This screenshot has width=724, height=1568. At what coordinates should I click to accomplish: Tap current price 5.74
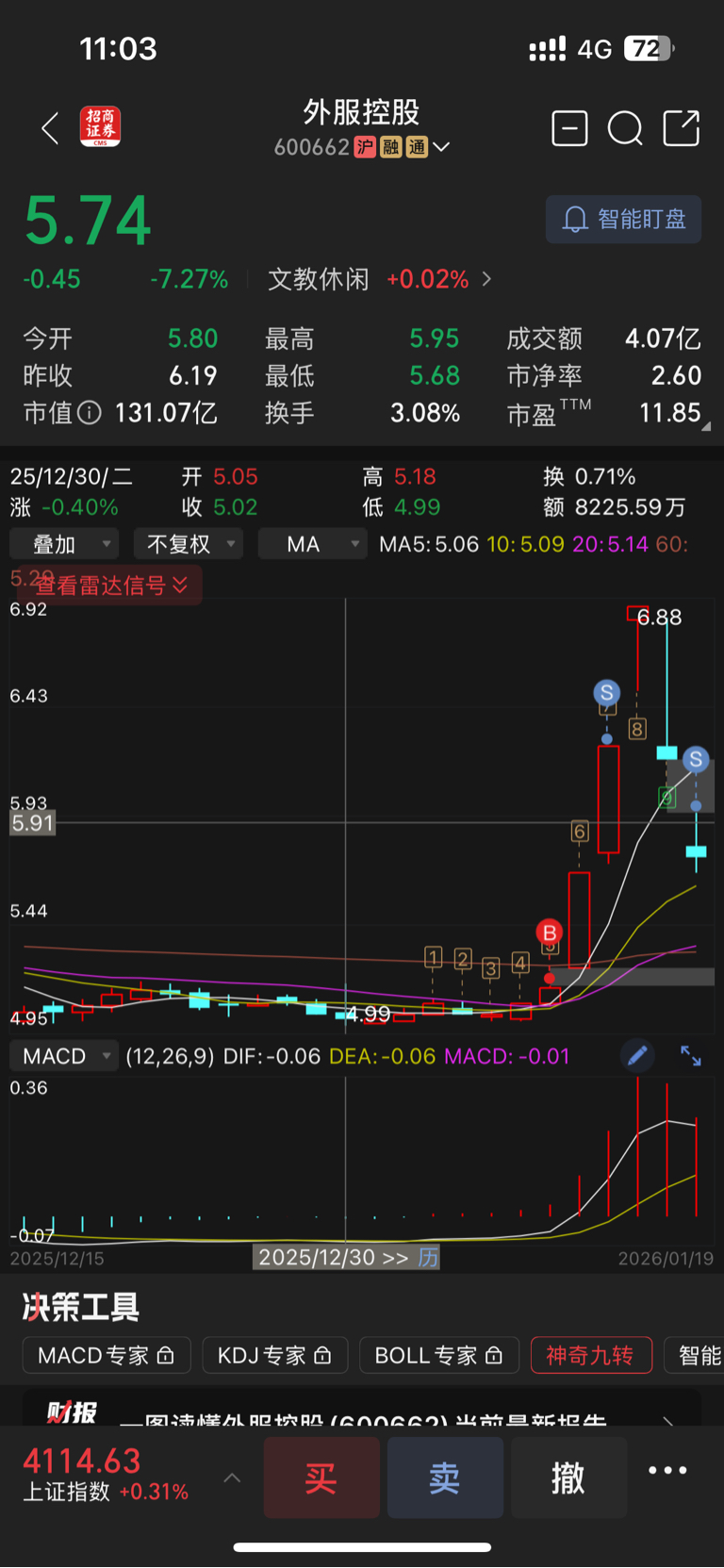click(x=88, y=221)
